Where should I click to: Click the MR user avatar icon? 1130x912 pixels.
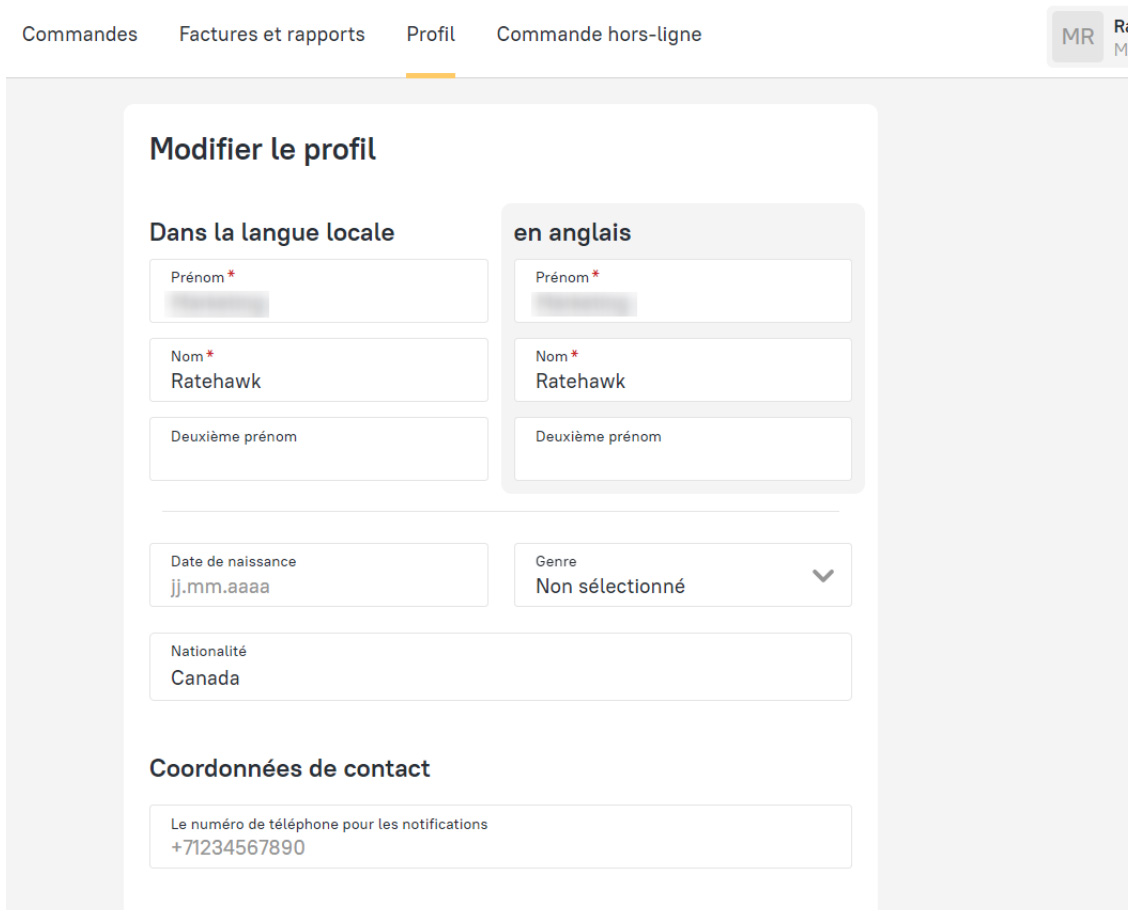pos(1077,38)
